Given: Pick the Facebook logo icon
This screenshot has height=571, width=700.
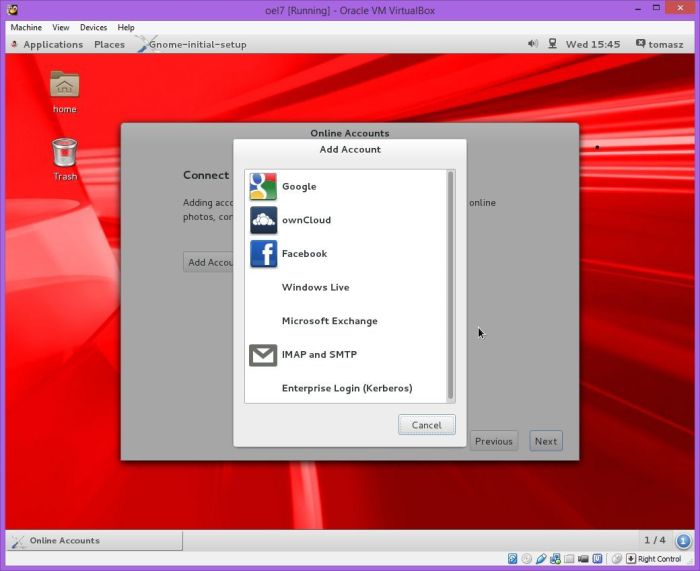Looking at the screenshot, I should coord(263,254).
